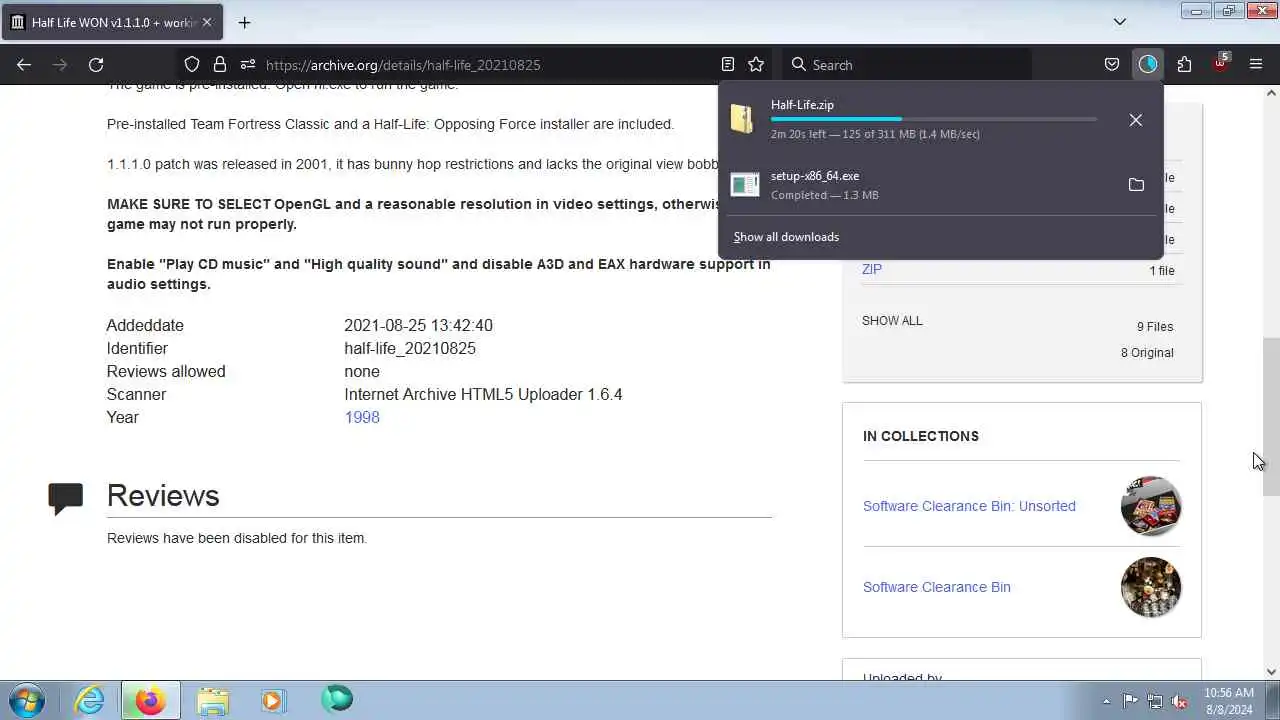Image resolution: width=1280 pixels, height=720 pixels.
Task: Open a new tab
Action: [x=244, y=22]
